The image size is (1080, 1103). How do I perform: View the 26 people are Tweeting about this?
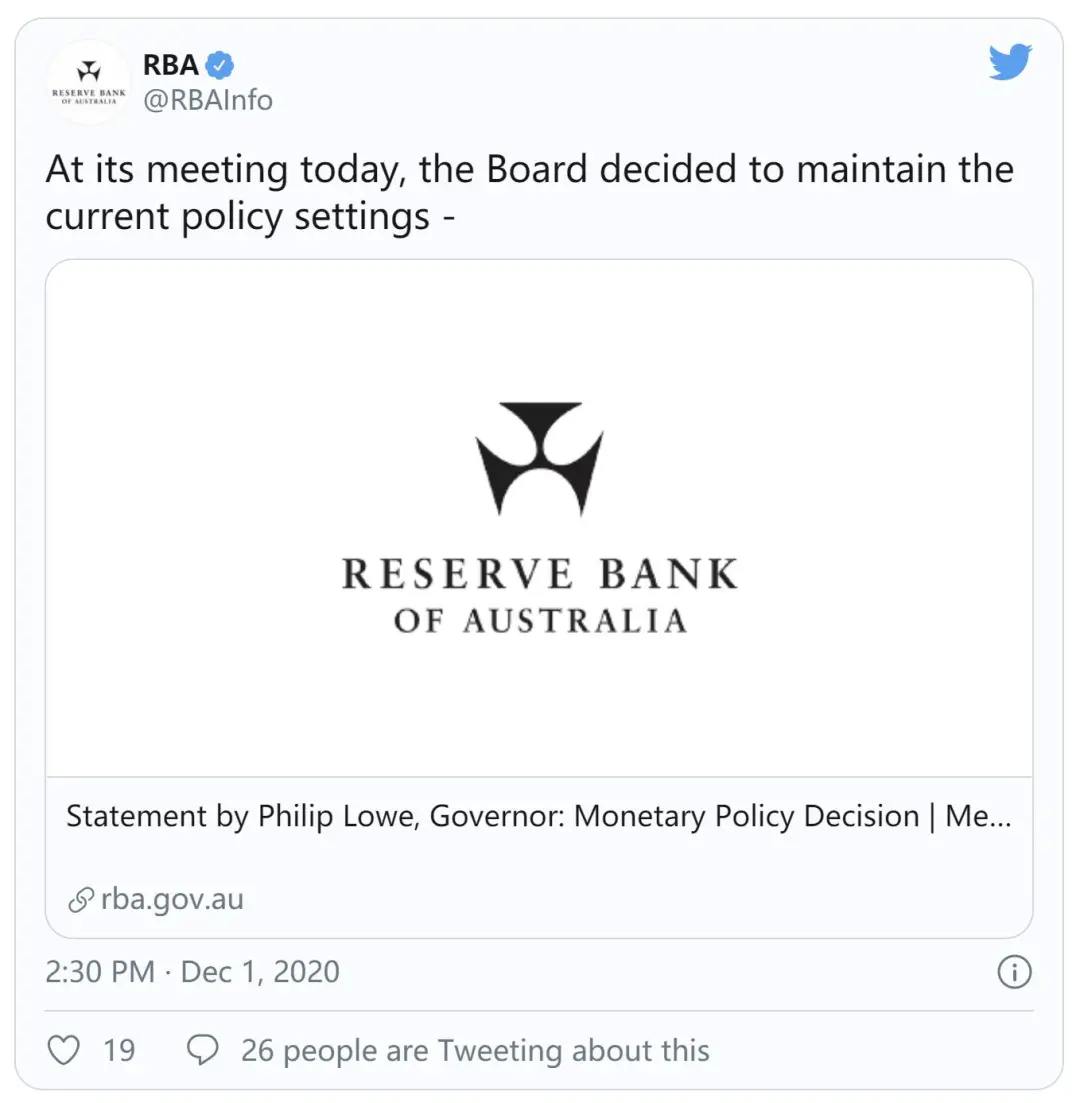(x=475, y=1050)
